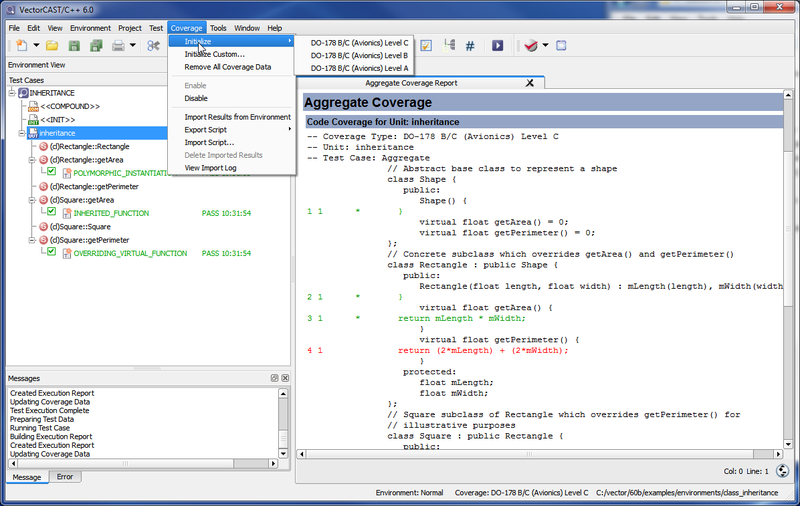Viewport: 800px width, 506px height.
Task: Click the hash symbol toolbar icon
Action: 470,46
